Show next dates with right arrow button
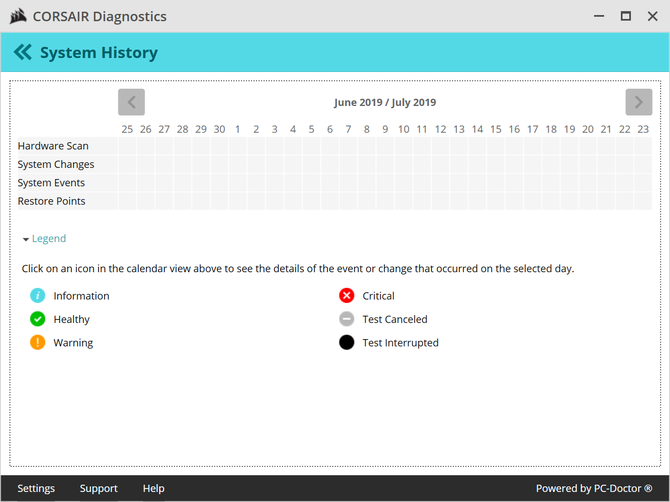 (x=639, y=102)
